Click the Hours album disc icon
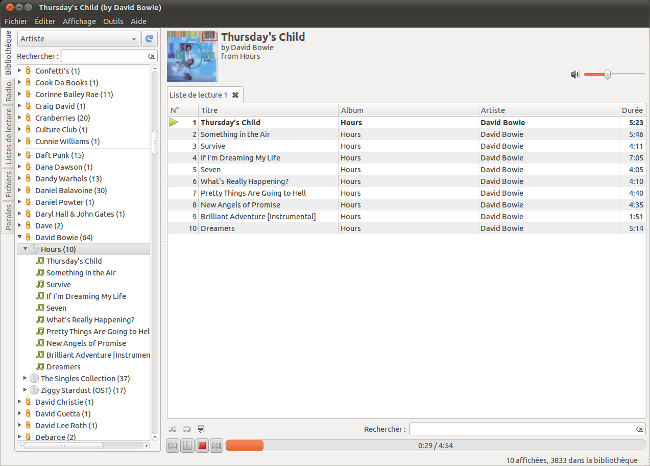The width and height of the screenshot is (650, 466). 34,249
